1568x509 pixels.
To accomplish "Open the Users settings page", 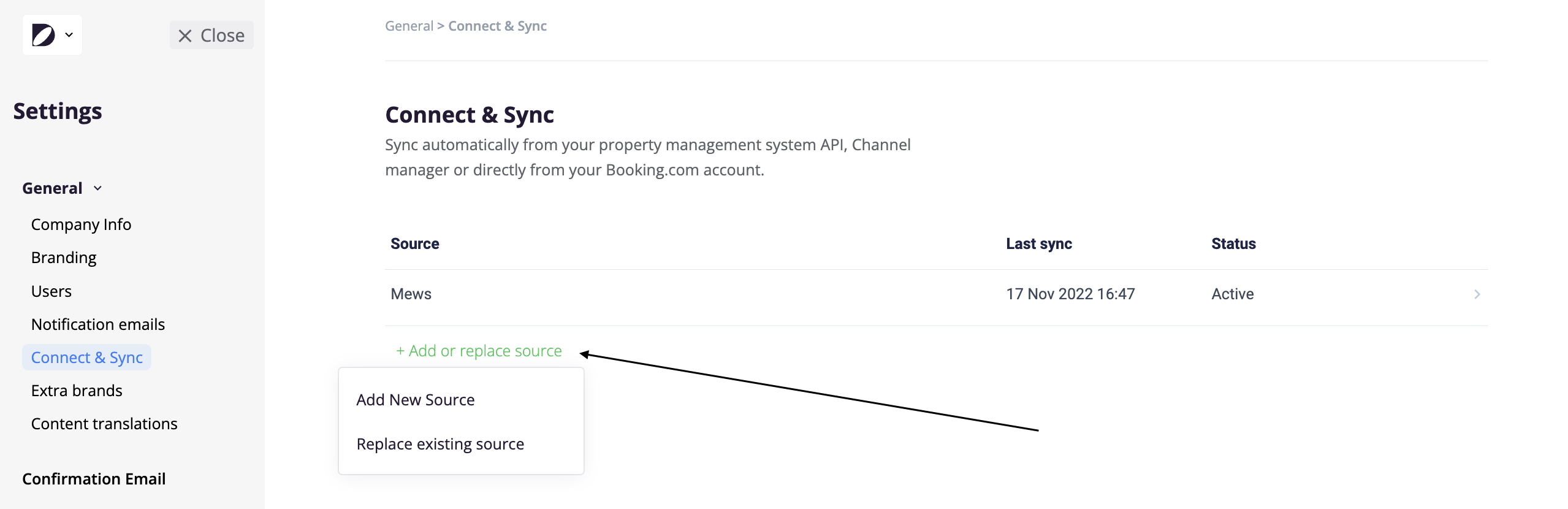I will coord(51,291).
